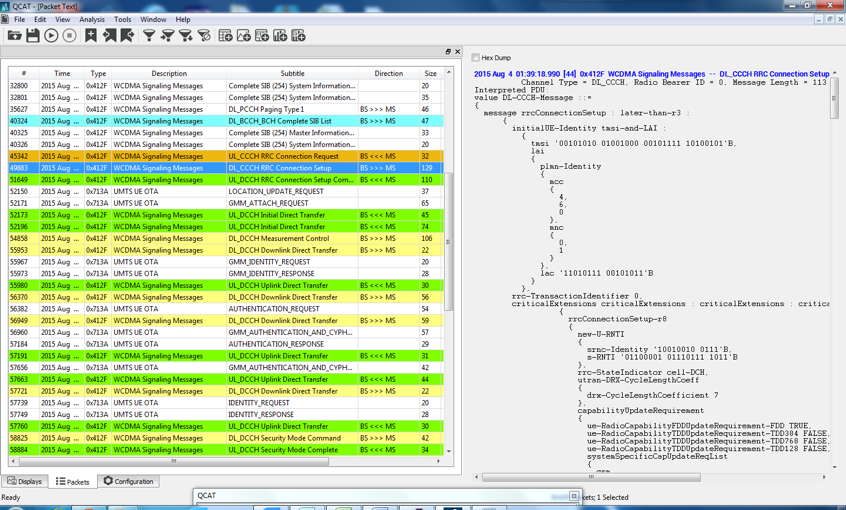Viewport: 846px width, 510px height.
Task: Open the Analysis menu
Action: pos(92,19)
